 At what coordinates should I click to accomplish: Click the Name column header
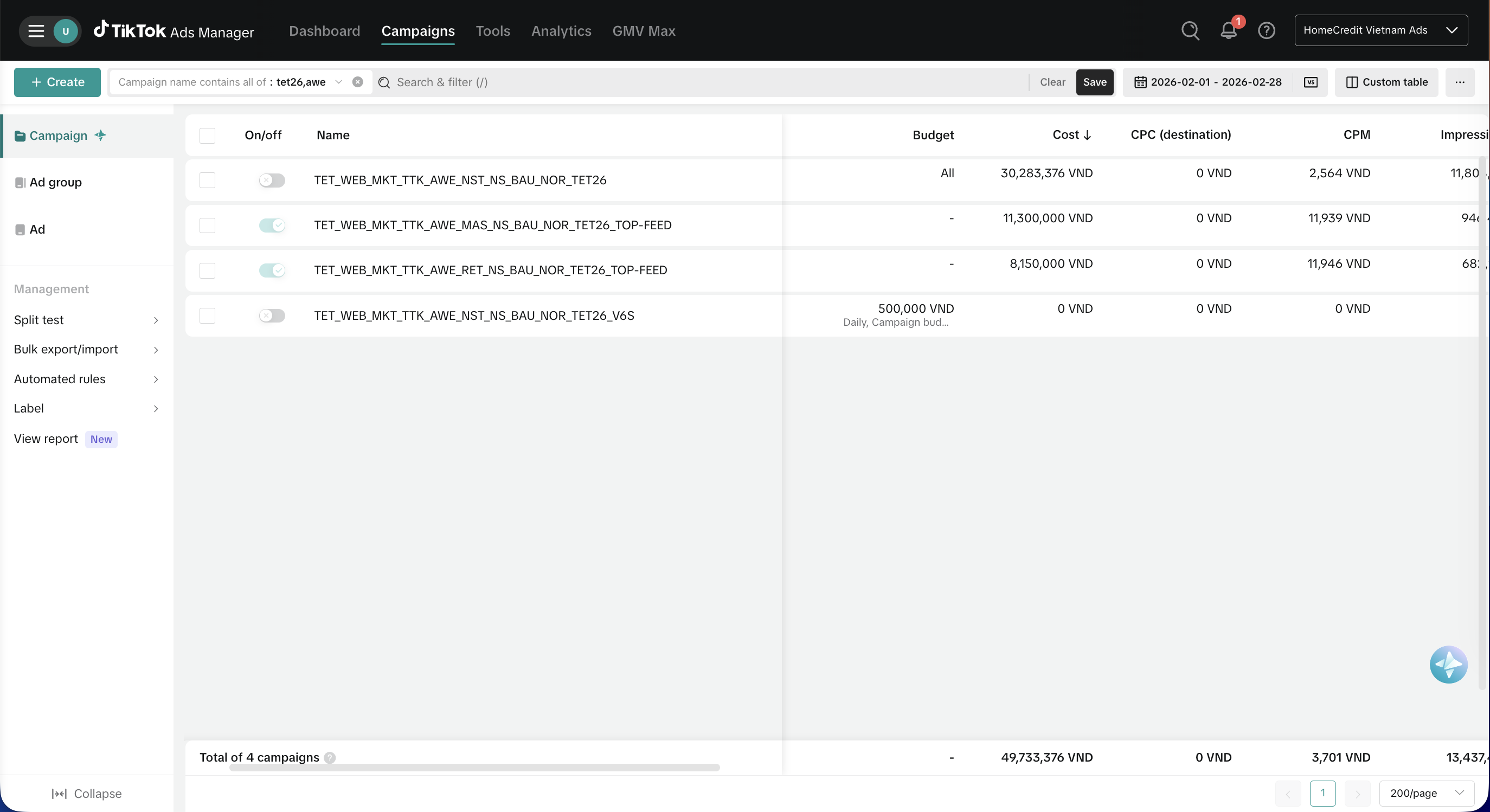[x=332, y=135]
